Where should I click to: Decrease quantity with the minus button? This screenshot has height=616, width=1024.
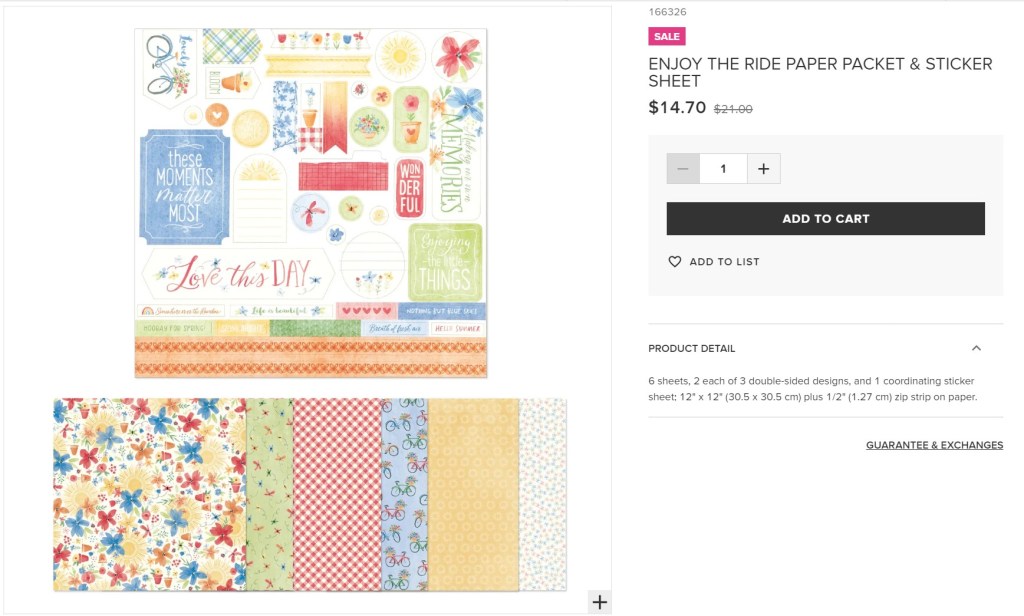point(683,169)
